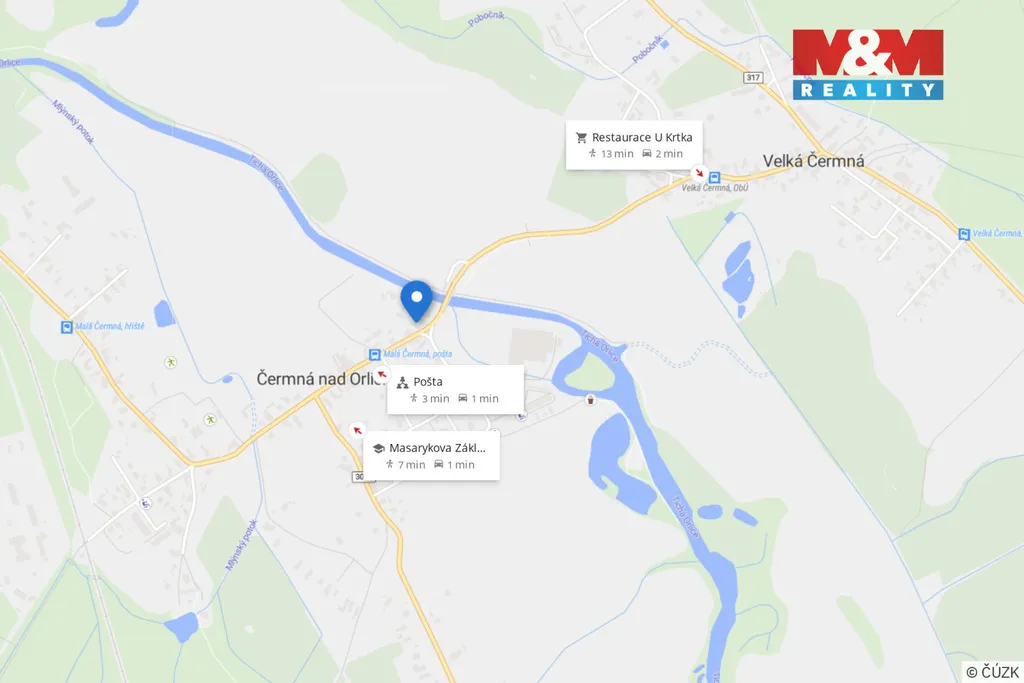Click the Velká Čermná, ObÚ bus stop icon
This screenshot has height=683, width=1024.
click(x=714, y=177)
